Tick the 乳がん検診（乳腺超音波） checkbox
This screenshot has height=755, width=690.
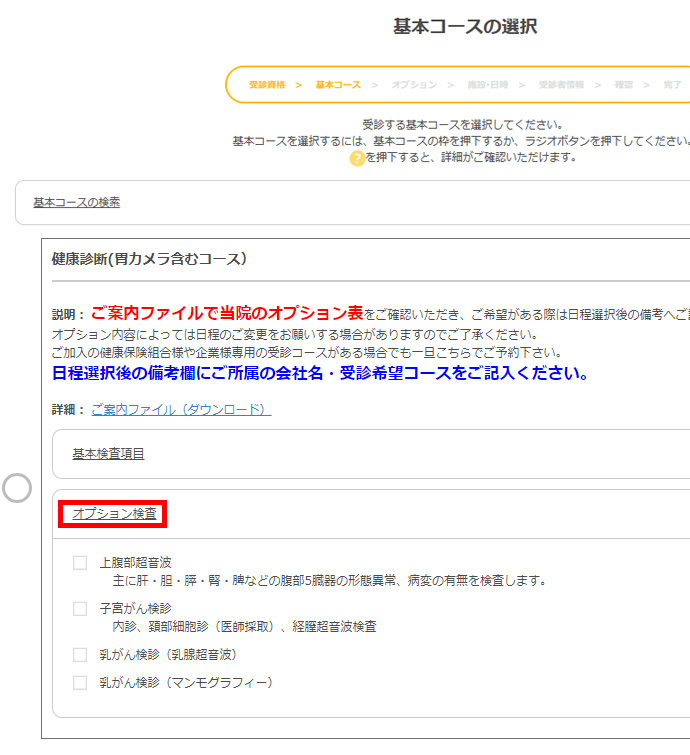[x=80, y=655]
